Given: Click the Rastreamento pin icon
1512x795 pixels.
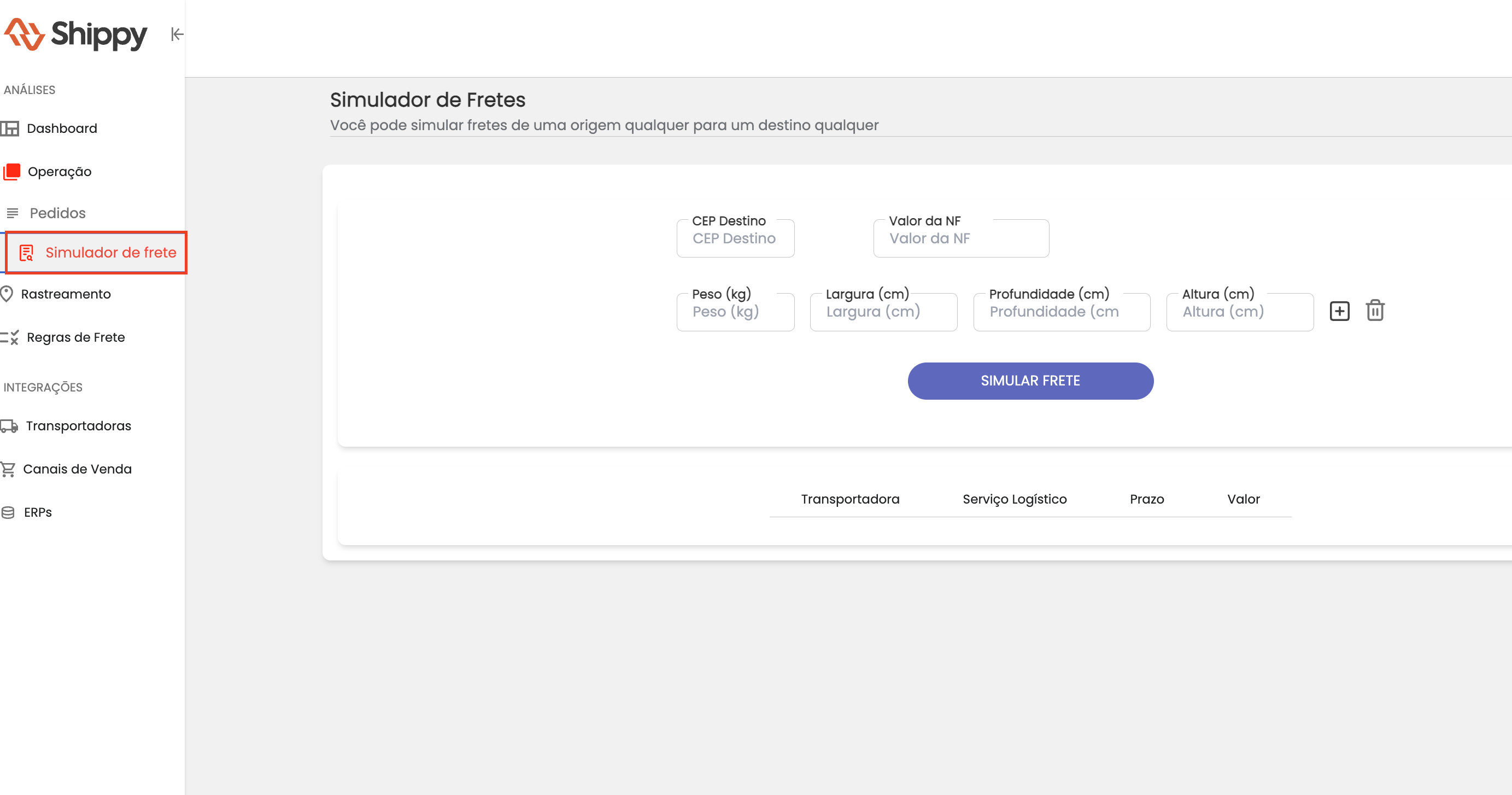Looking at the screenshot, I should pos(7,294).
